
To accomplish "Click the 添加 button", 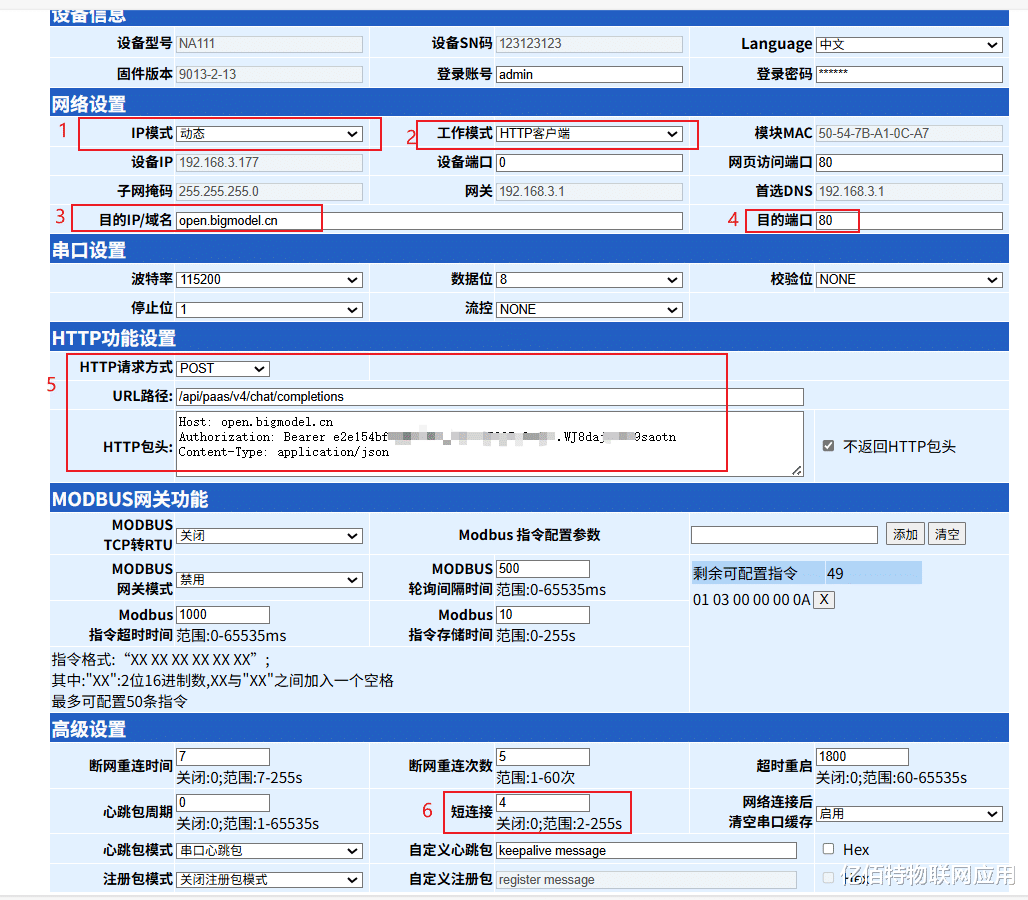I will pyautogui.click(x=905, y=534).
